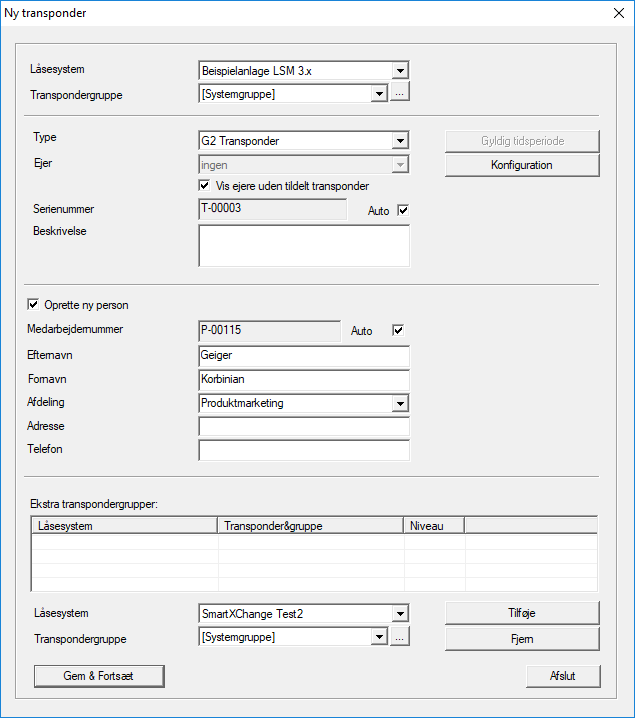
Task: Expand the Afdeling dropdown
Action: 400,403
